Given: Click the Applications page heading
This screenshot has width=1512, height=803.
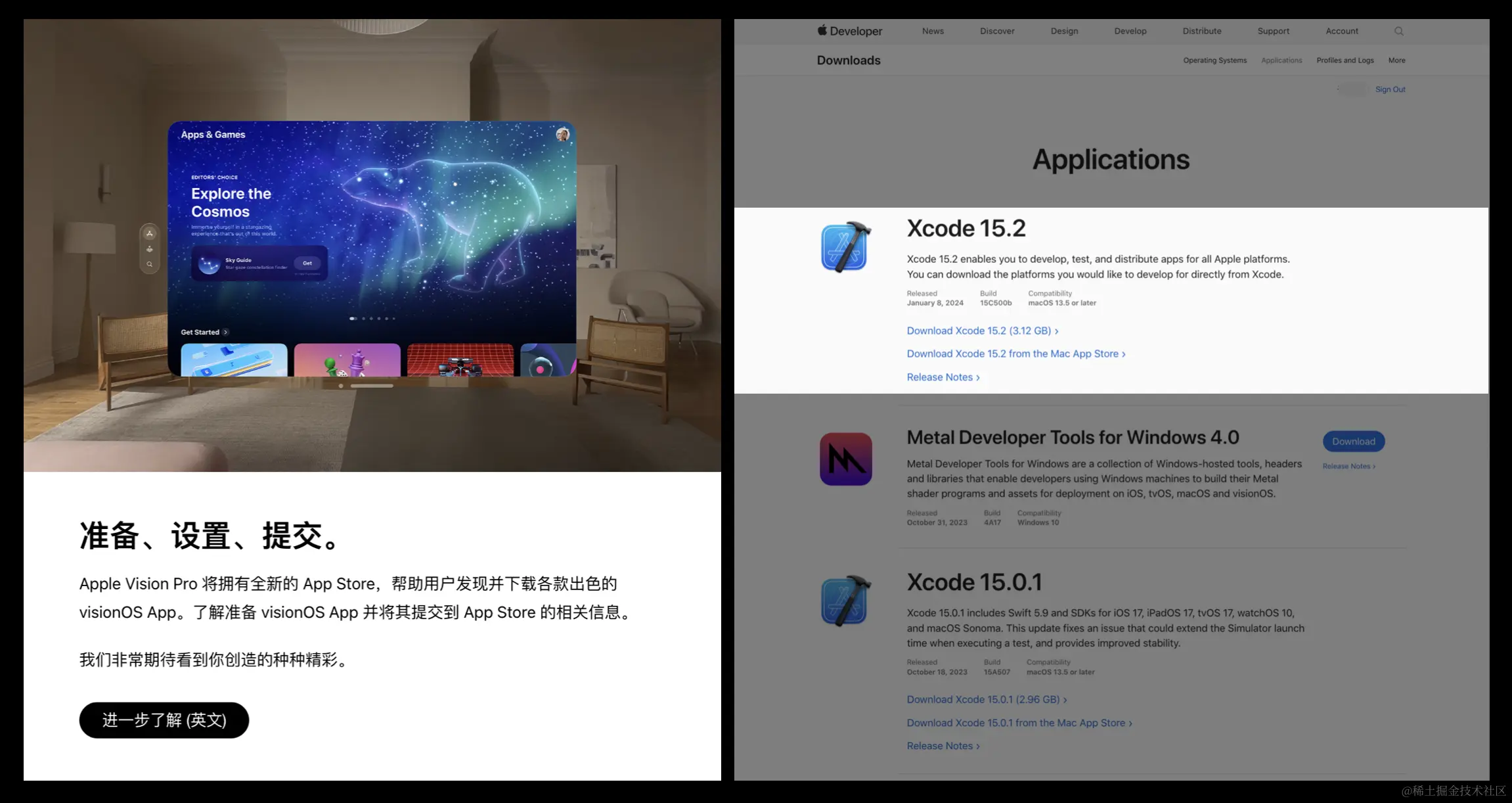Looking at the screenshot, I should (x=1111, y=160).
